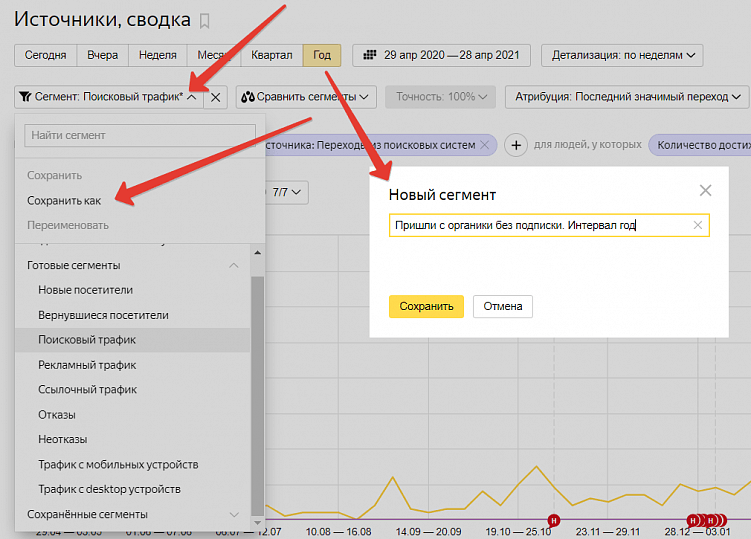
Task: Click the bookmark icon next to report title
Action: (x=205, y=21)
